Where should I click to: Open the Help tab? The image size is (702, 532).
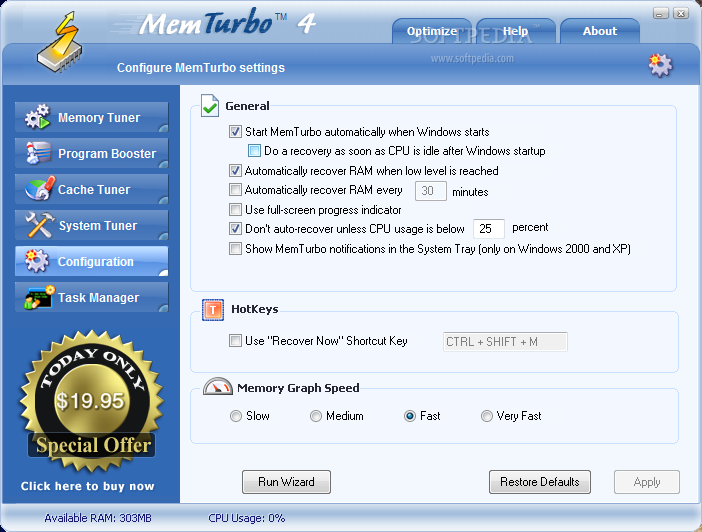click(515, 31)
